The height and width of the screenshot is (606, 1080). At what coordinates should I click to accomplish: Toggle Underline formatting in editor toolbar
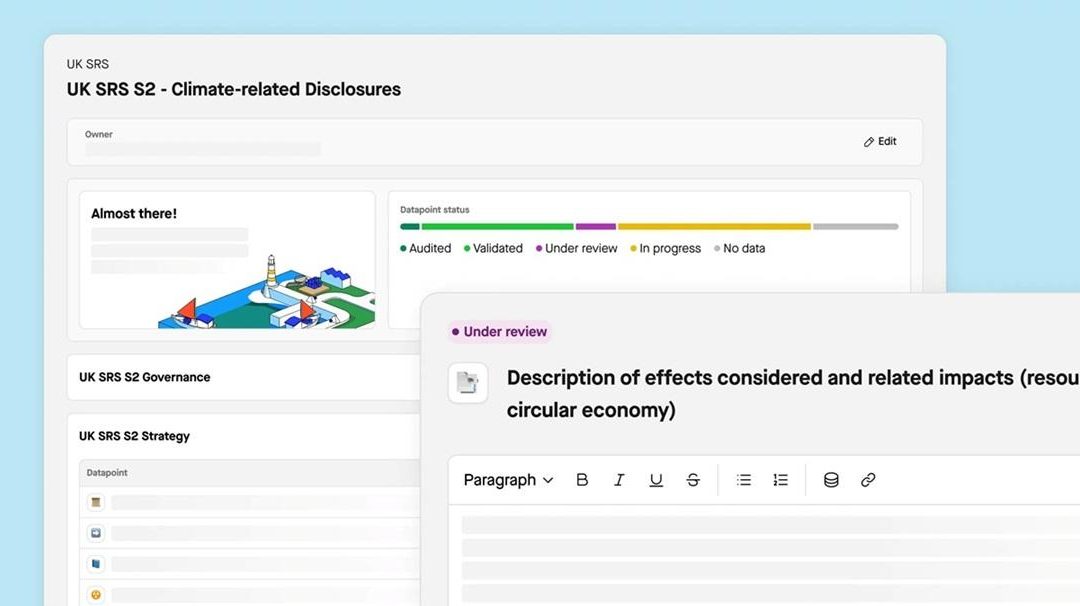click(x=656, y=480)
